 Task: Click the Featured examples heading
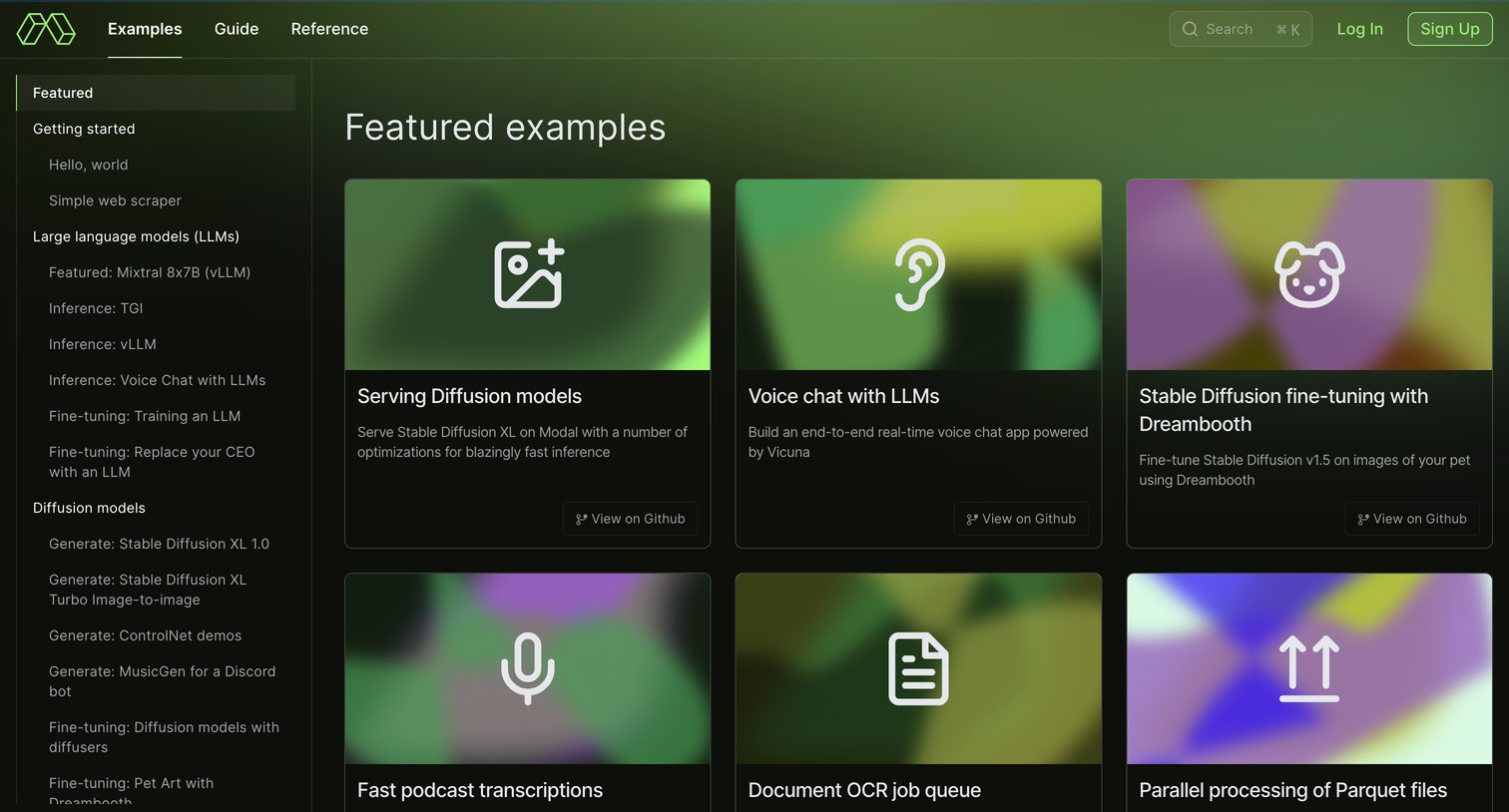(505, 128)
